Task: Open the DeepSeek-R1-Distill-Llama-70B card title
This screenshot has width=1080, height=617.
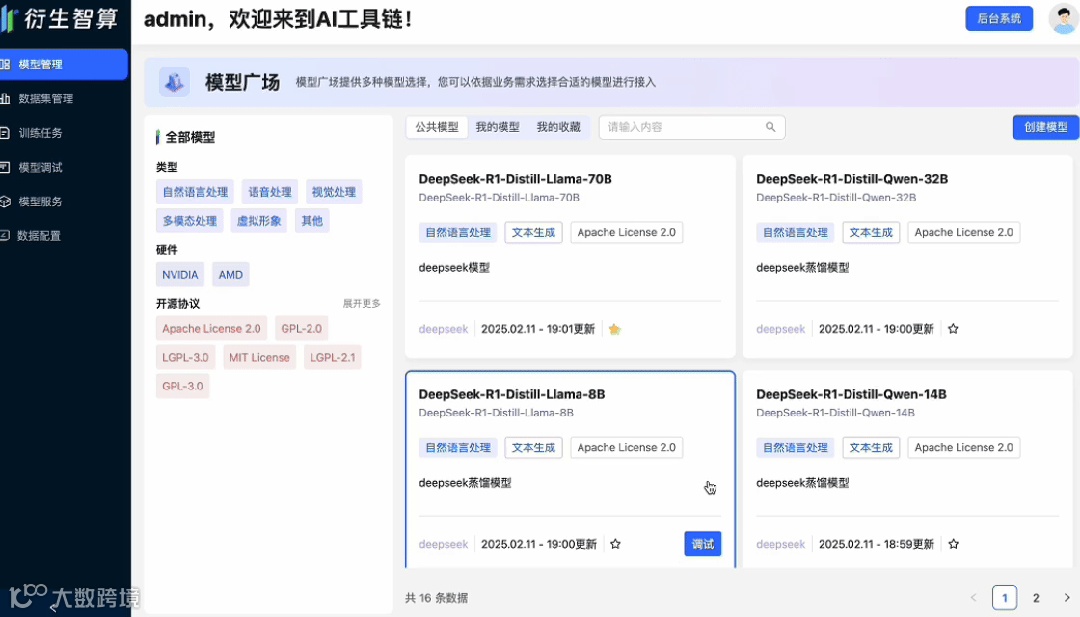Action: point(515,179)
